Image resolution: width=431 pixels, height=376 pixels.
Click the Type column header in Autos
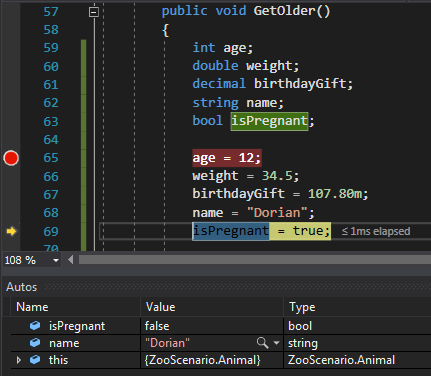(302, 307)
